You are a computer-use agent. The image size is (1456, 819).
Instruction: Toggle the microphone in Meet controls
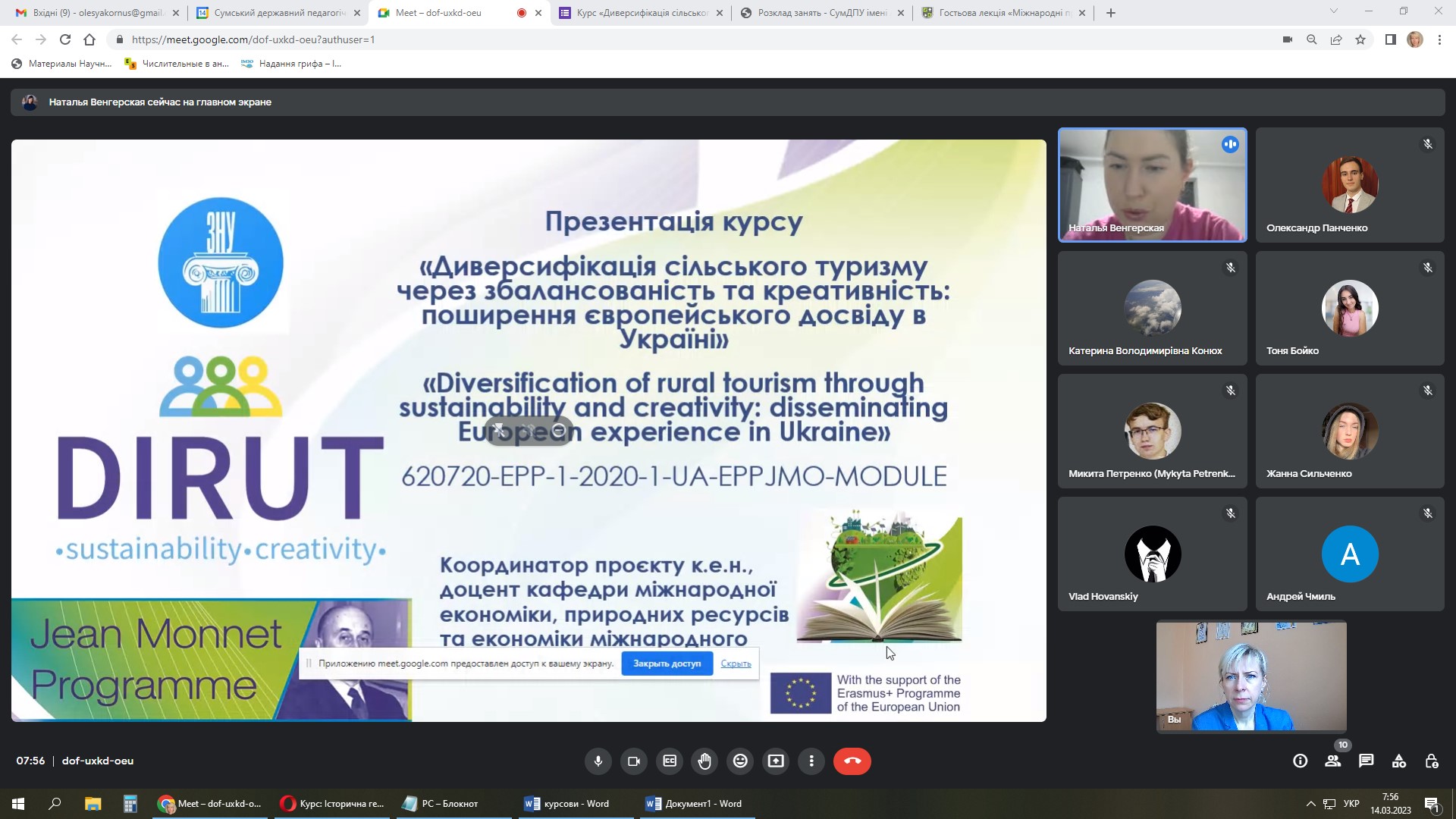tap(598, 761)
